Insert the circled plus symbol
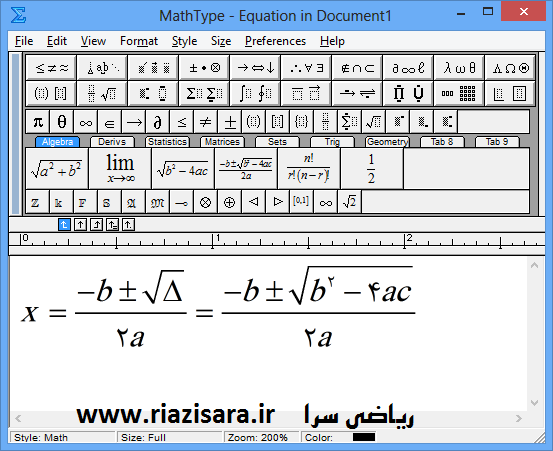 230,202
